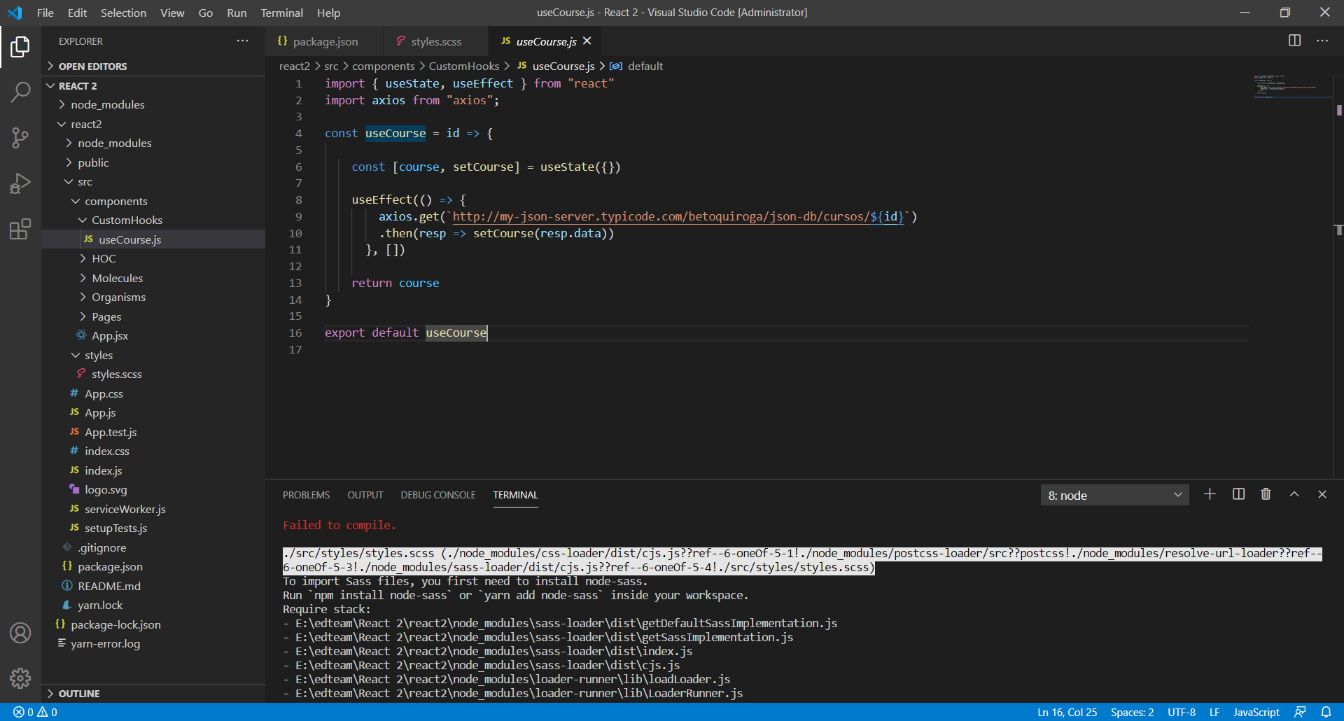Open the Selection menu

[123, 13]
